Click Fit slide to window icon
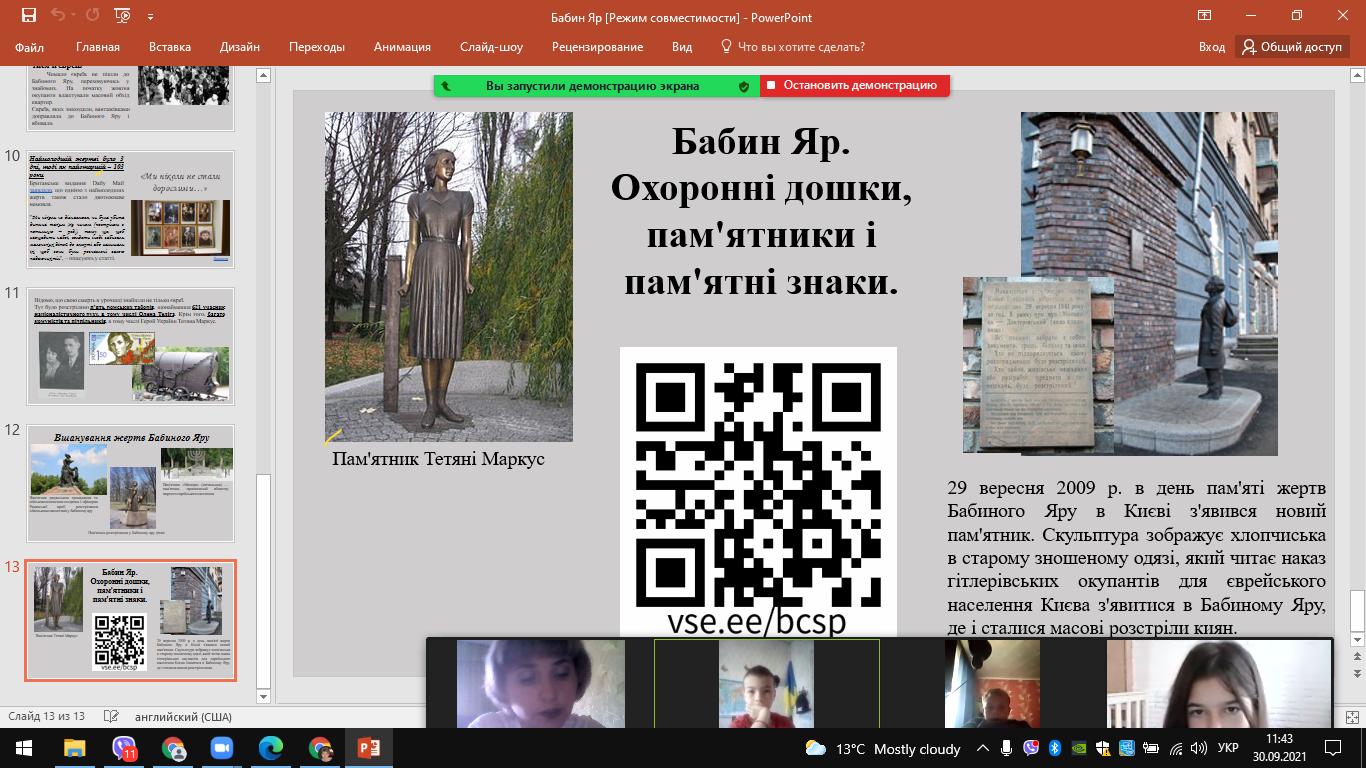Image resolution: width=1366 pixels, height=768 pixels. point(1350,716)
